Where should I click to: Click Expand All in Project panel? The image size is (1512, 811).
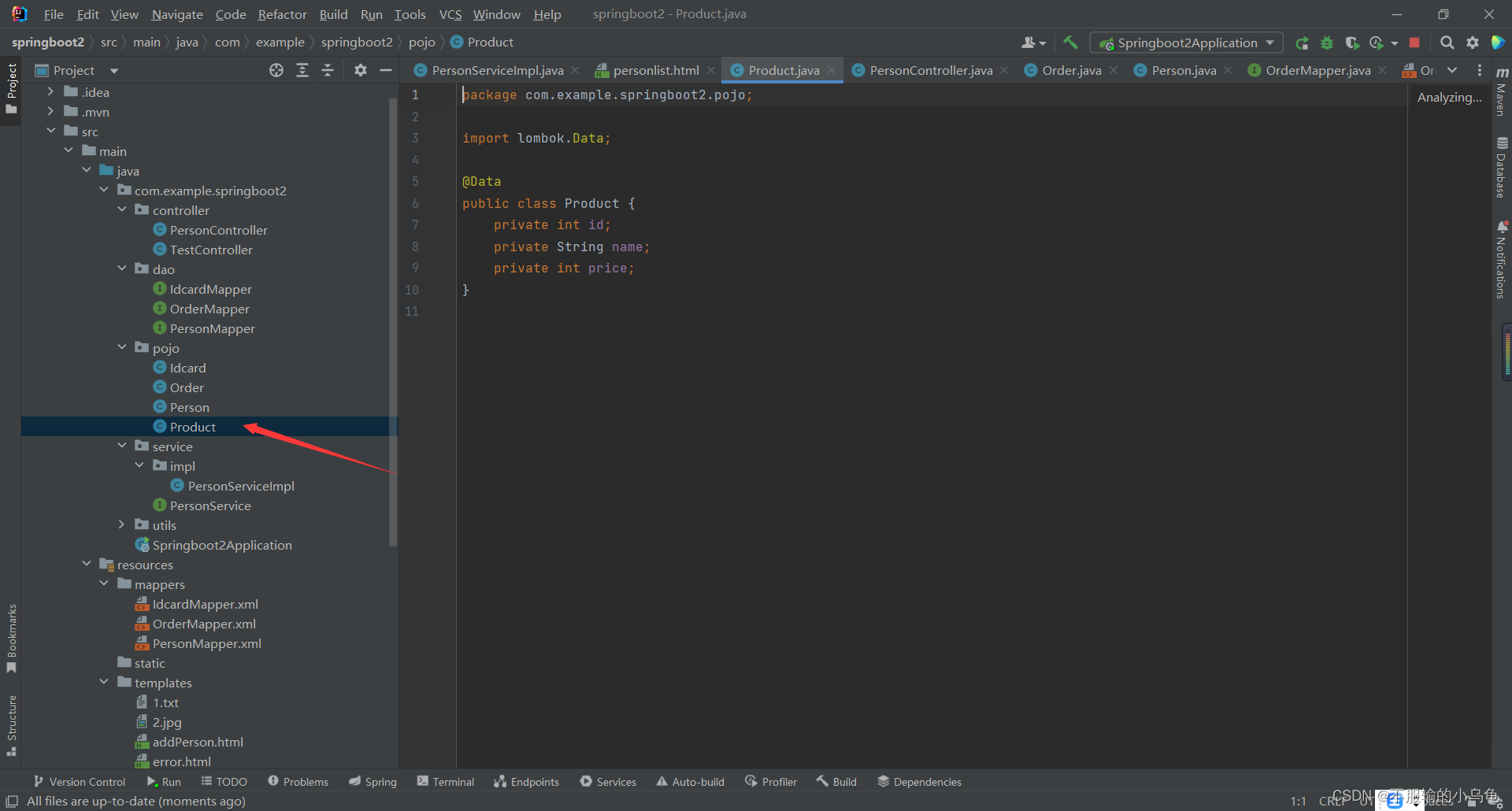tap(302, 70)
